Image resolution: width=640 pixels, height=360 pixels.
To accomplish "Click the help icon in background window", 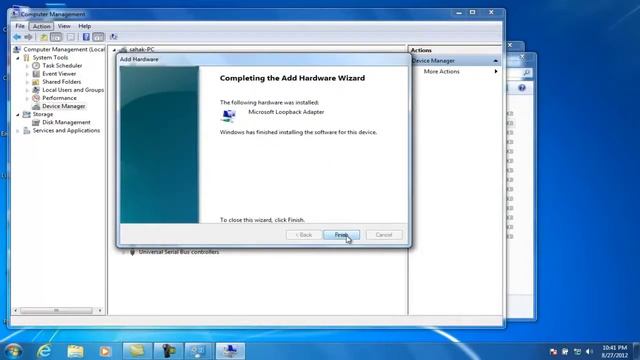I will 522,88.
